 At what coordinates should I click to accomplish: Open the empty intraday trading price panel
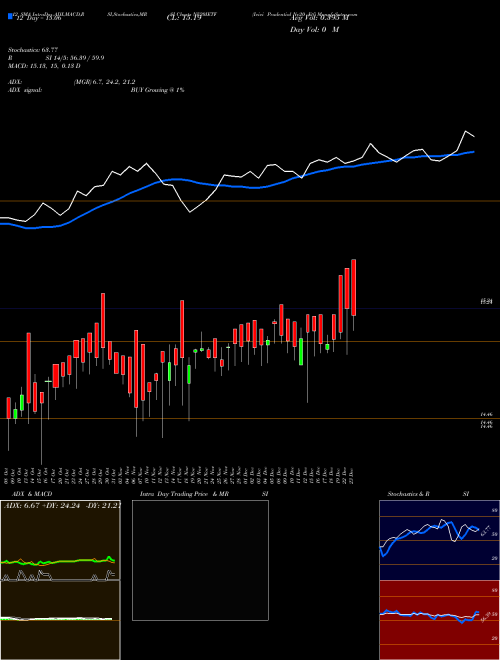(200, 560)
